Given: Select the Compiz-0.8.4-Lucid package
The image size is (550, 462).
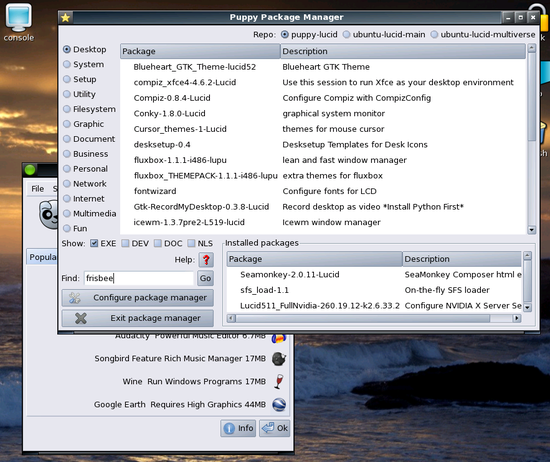Looking at the screenshot, I should click(323, 98).
